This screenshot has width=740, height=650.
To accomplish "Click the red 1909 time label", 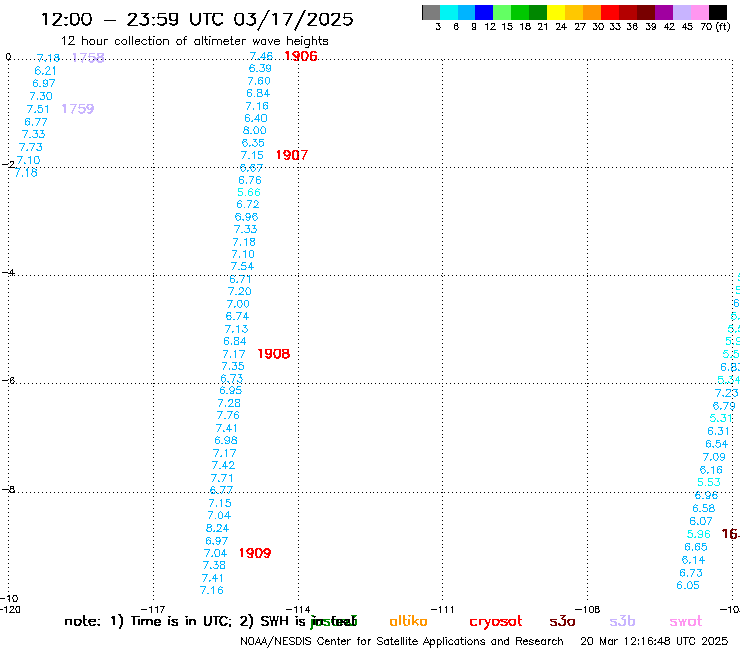I will pos(255,553).
